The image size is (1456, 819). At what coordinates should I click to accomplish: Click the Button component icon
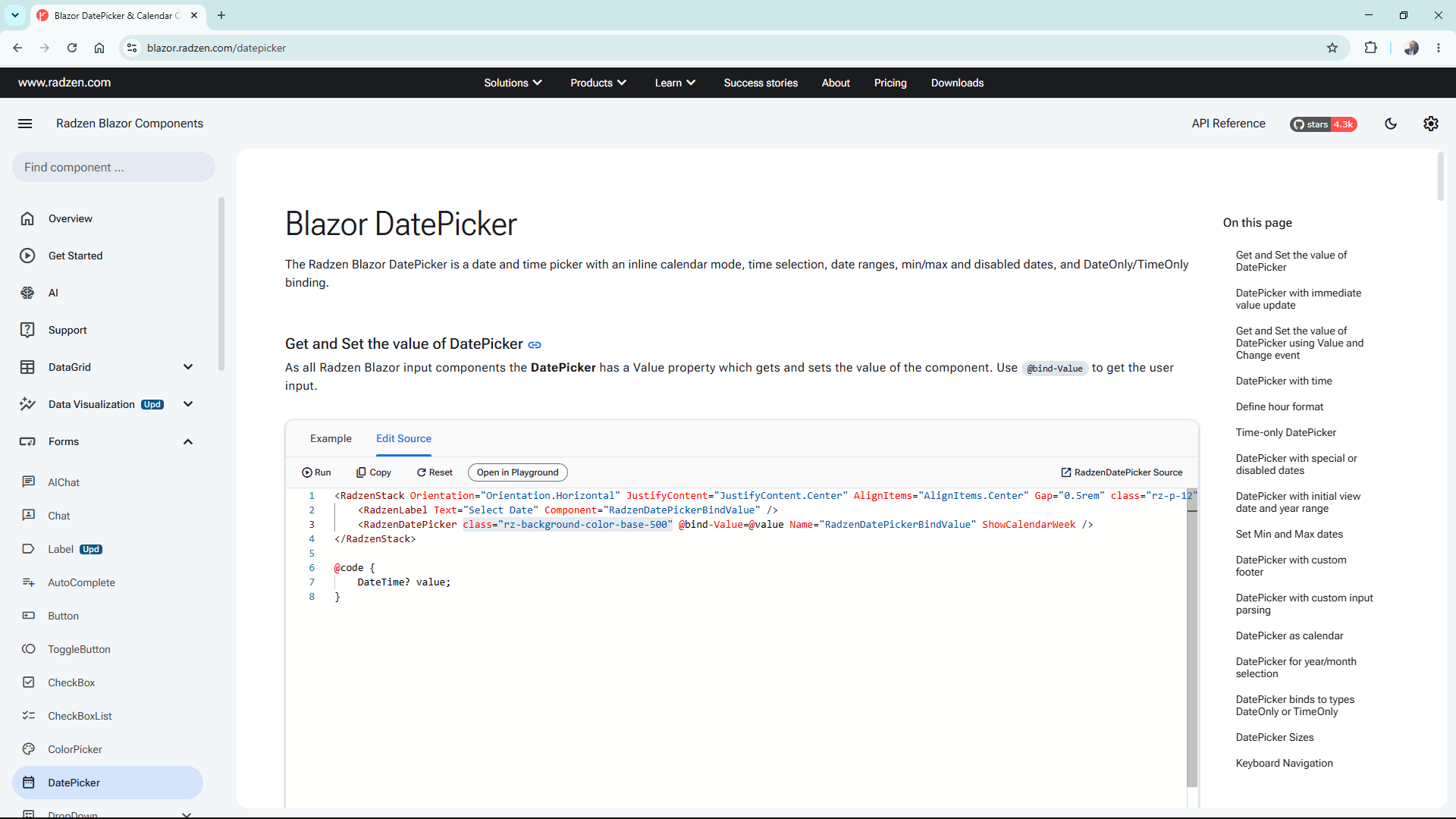click(29, 616)
